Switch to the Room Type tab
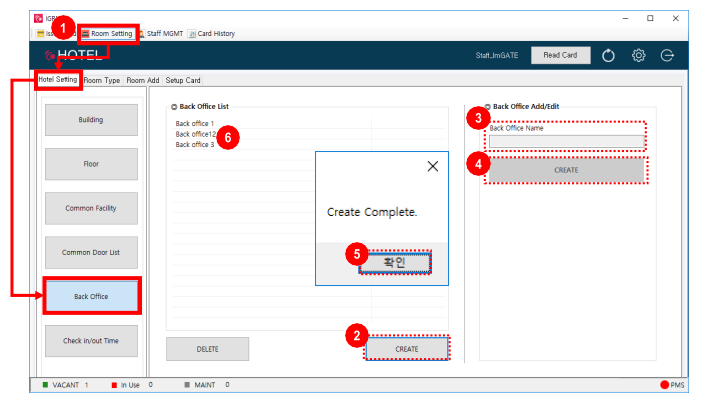This screenshot has height=403, width=701. pyautogui.click(x=101, y=80)
